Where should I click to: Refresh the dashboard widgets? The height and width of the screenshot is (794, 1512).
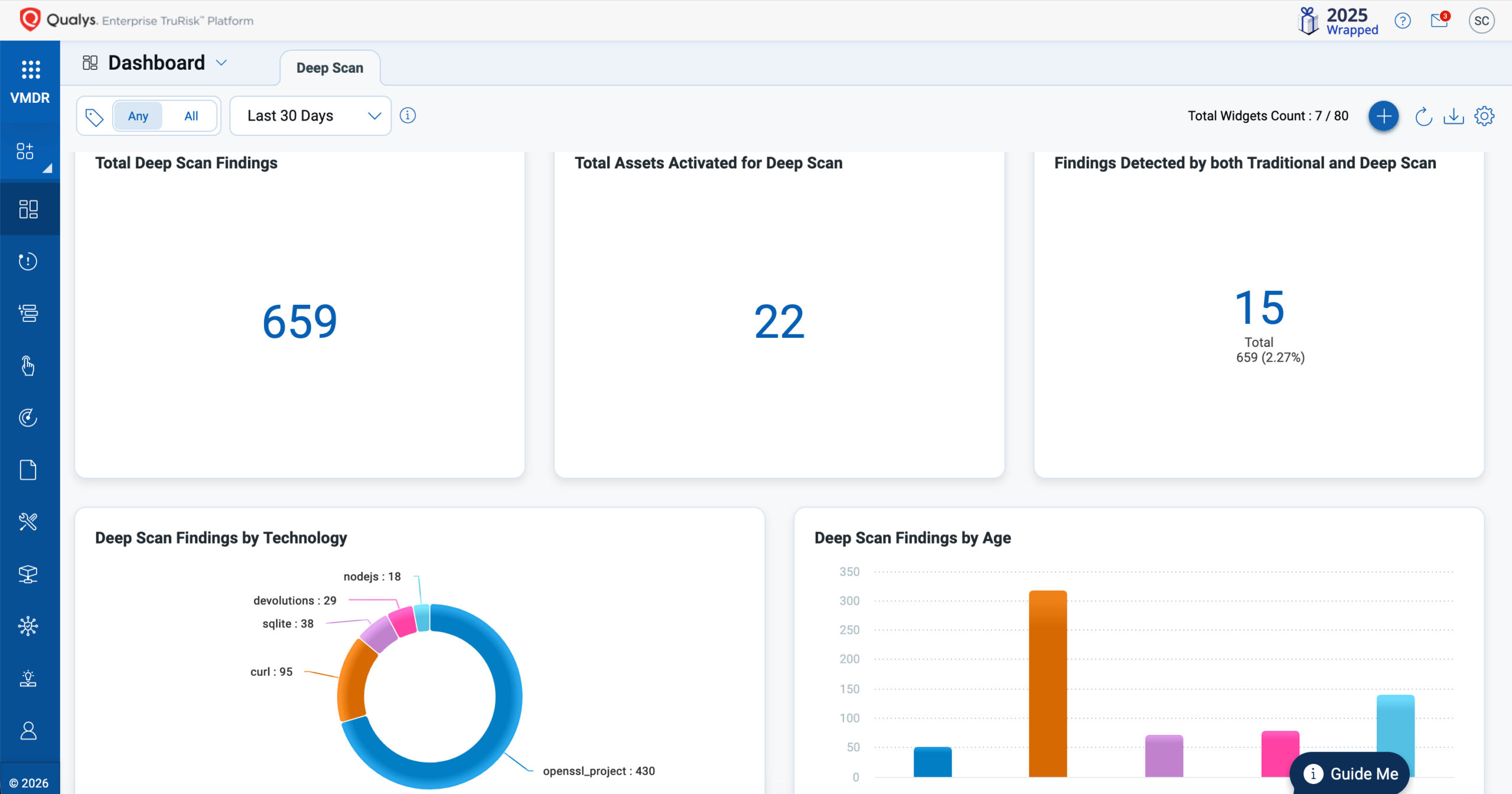tap(1423, 116)
